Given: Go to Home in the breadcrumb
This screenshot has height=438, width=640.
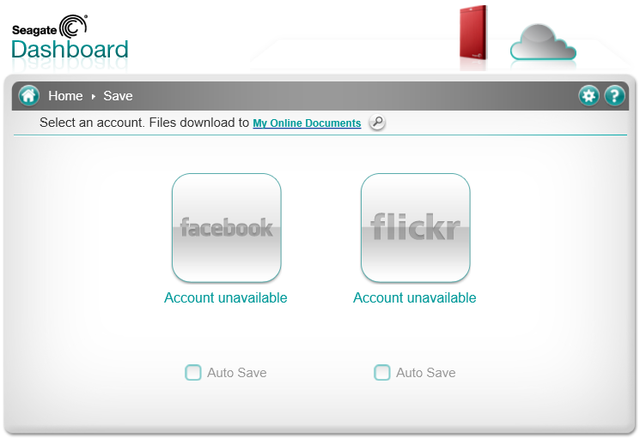Looking at the screenshot, I should point(65,96).
